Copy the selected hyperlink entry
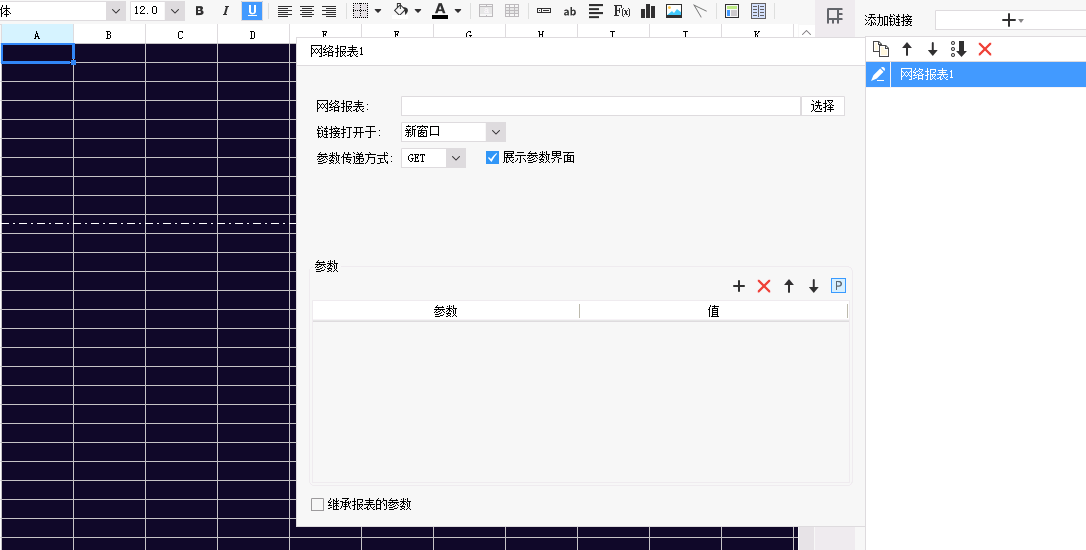Viewport: 1086px width, 550px height. coord(880,48)
